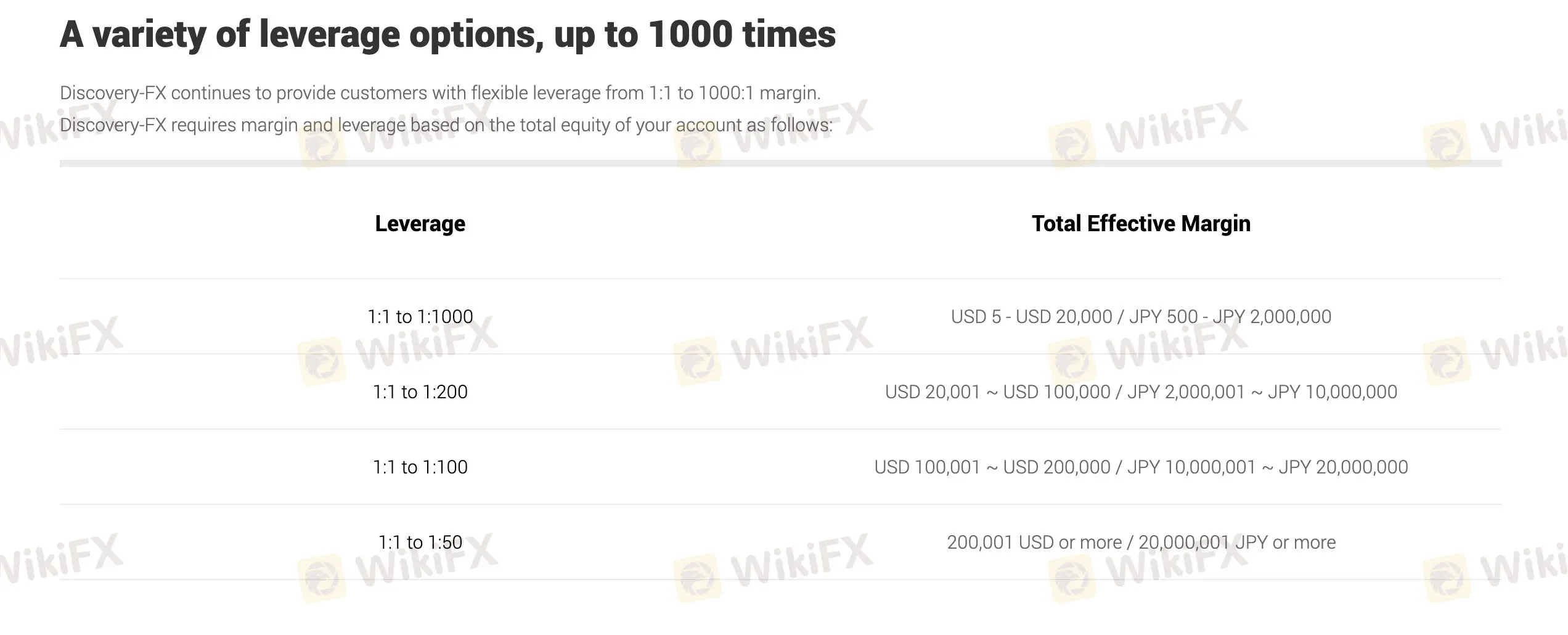The width and height of the screenshot is (1568, 635).
Task: Click the gray divider bar above the table
Action: [x=780, y=163]
